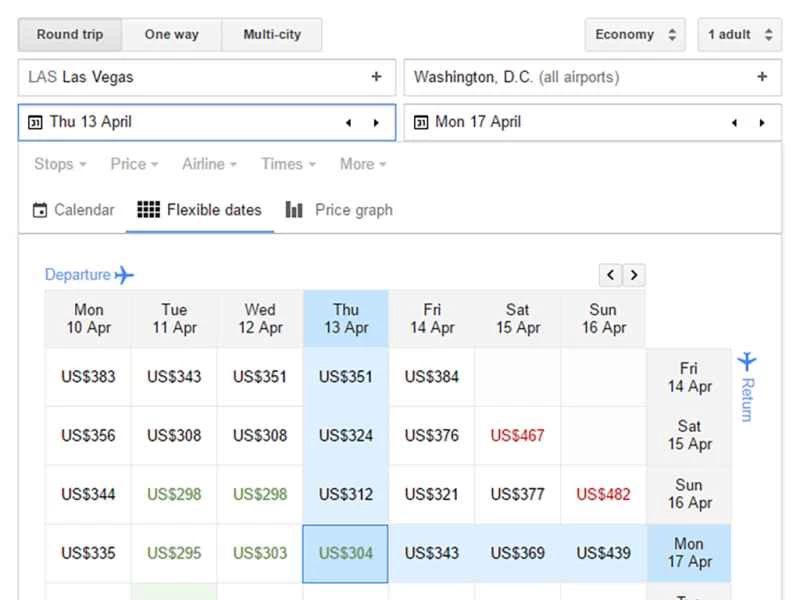Pick the US$482 fare for Sun 16 Apr
Image resolution: width=800 pixels, height=600 pixels.
603,494
